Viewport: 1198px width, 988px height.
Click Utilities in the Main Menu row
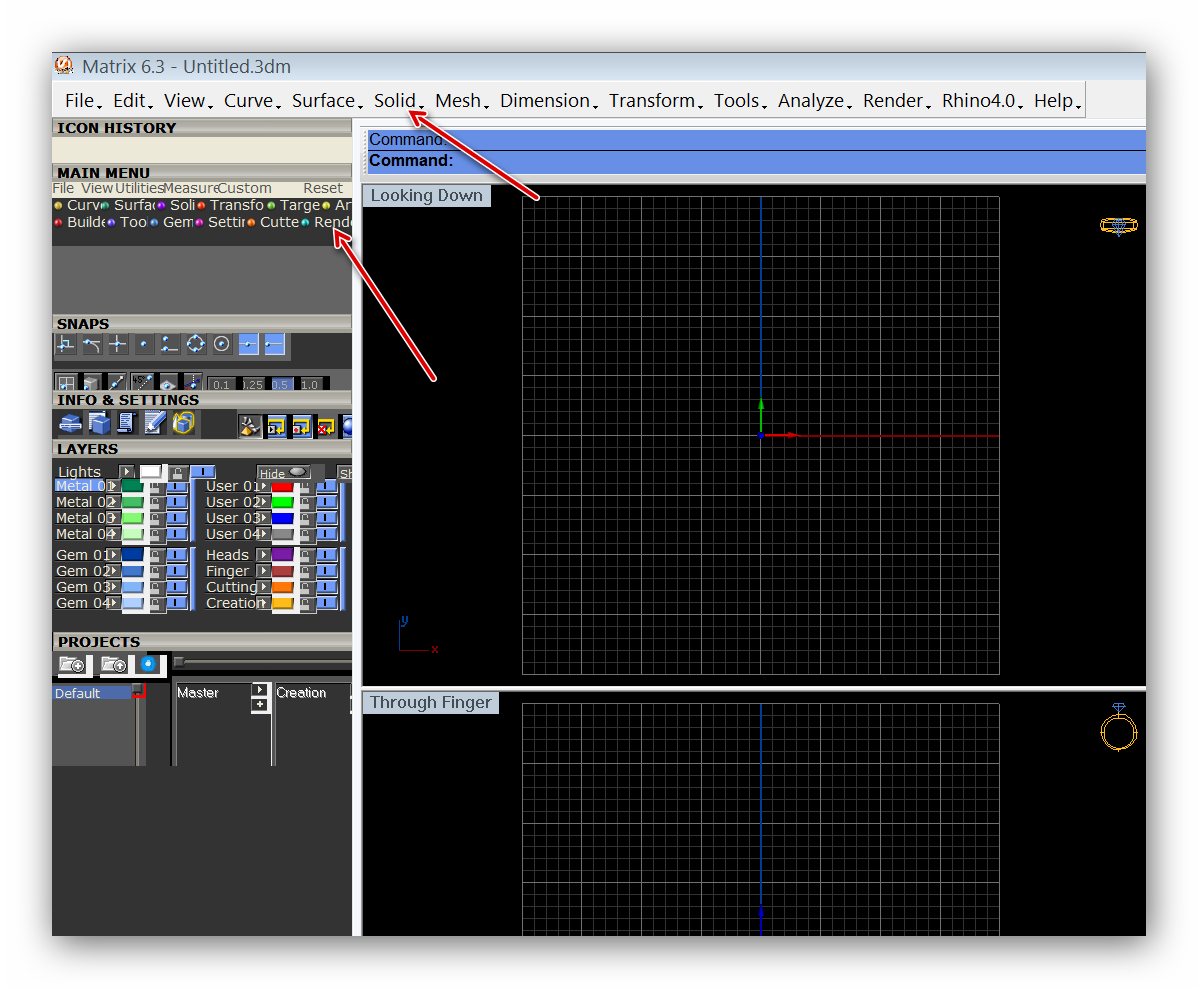pyautogui.click(x=139, y=188)
